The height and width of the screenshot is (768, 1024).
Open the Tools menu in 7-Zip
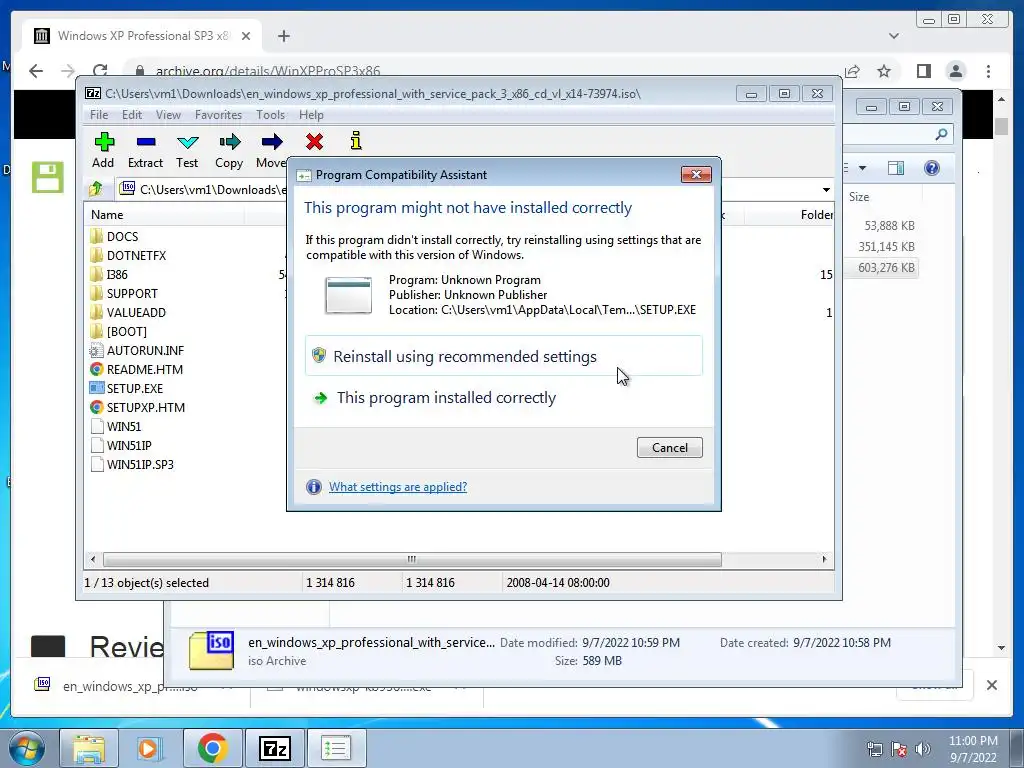(x=270, y=115)
